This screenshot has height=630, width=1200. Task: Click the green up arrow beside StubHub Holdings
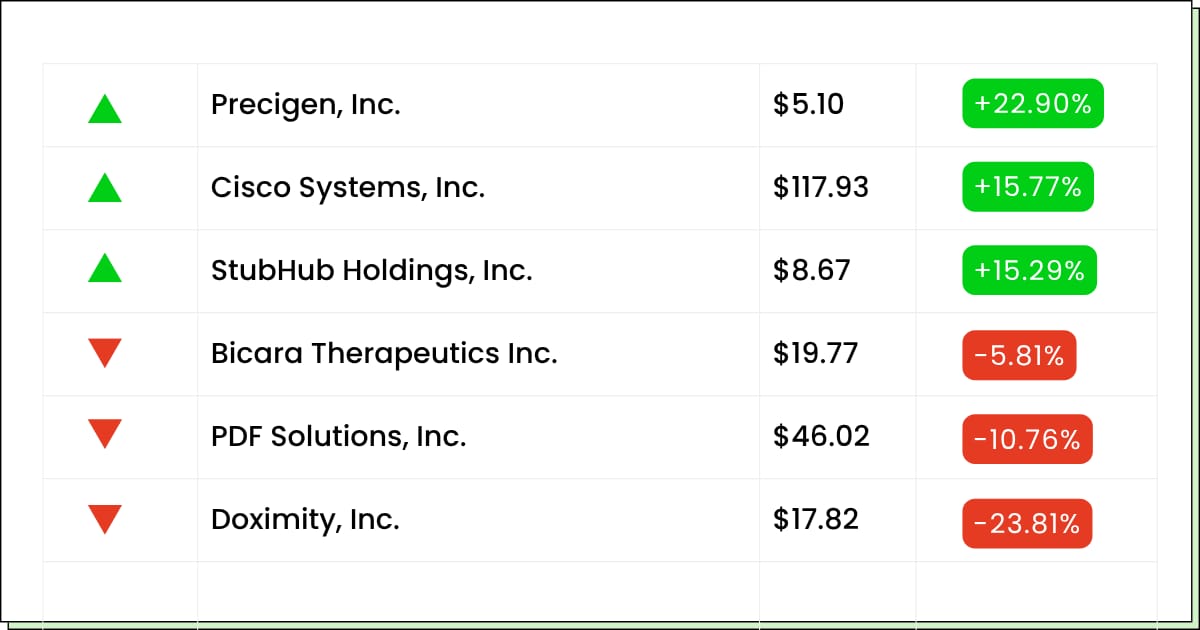[x=105, y=267]
